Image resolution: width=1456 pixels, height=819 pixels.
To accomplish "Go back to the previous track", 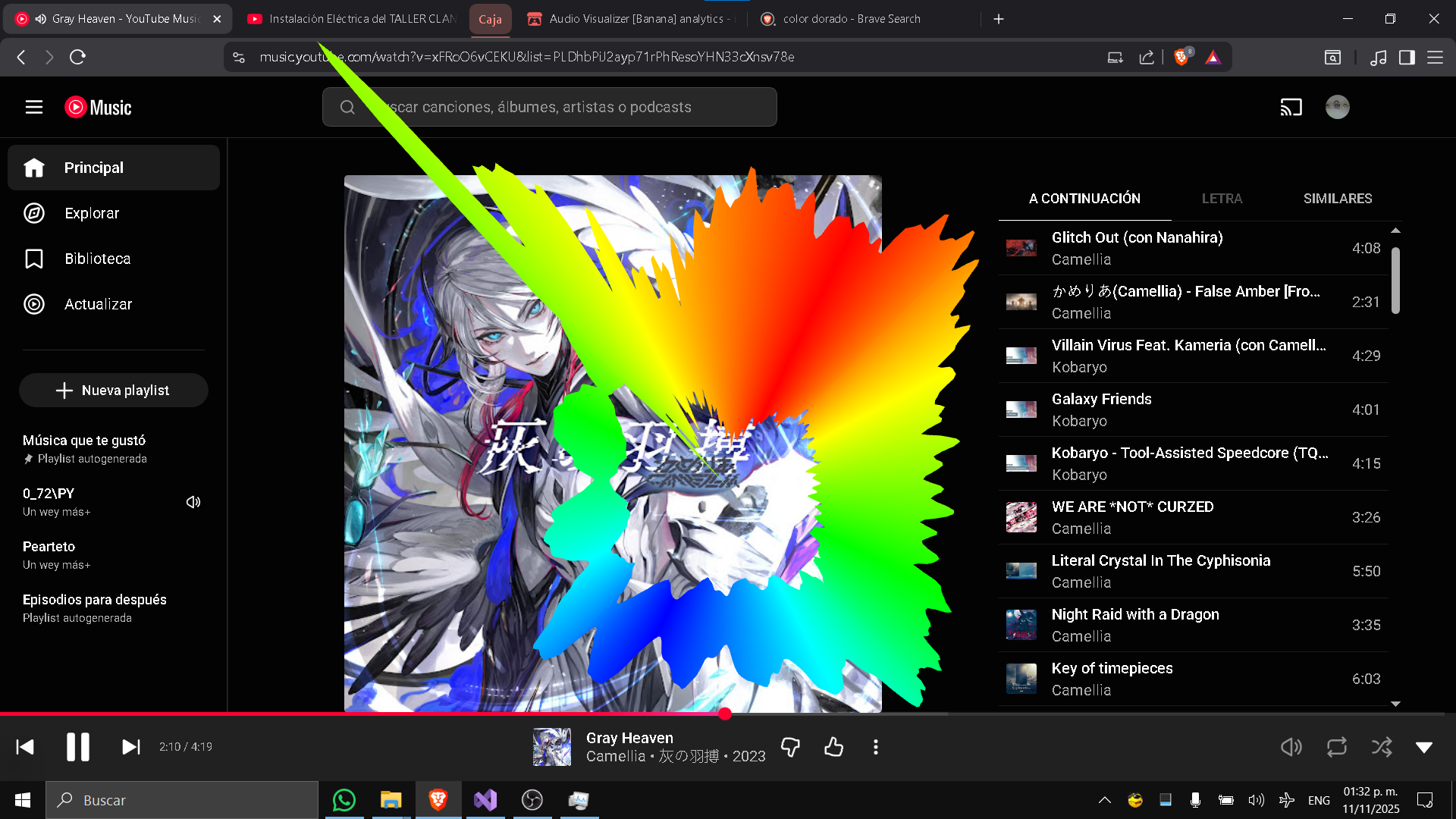I will [x=25, y=747].
